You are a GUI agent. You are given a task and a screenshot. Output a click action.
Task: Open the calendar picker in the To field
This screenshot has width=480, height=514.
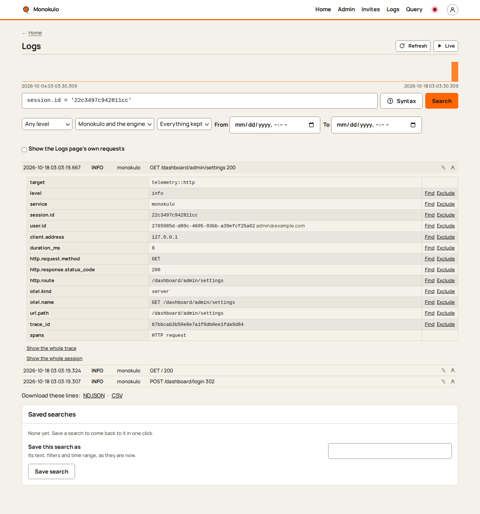413,125
